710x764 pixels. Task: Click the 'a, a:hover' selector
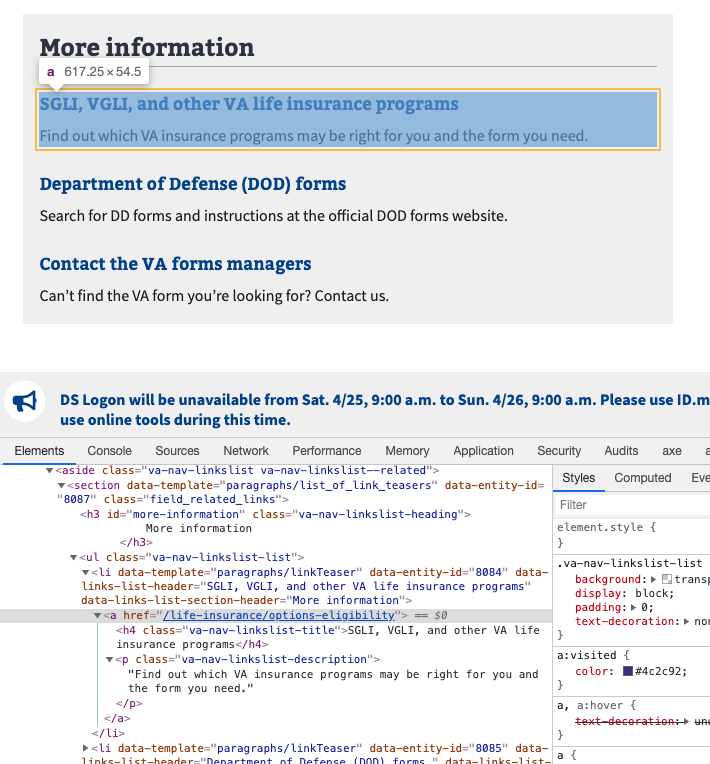point(590,705)
